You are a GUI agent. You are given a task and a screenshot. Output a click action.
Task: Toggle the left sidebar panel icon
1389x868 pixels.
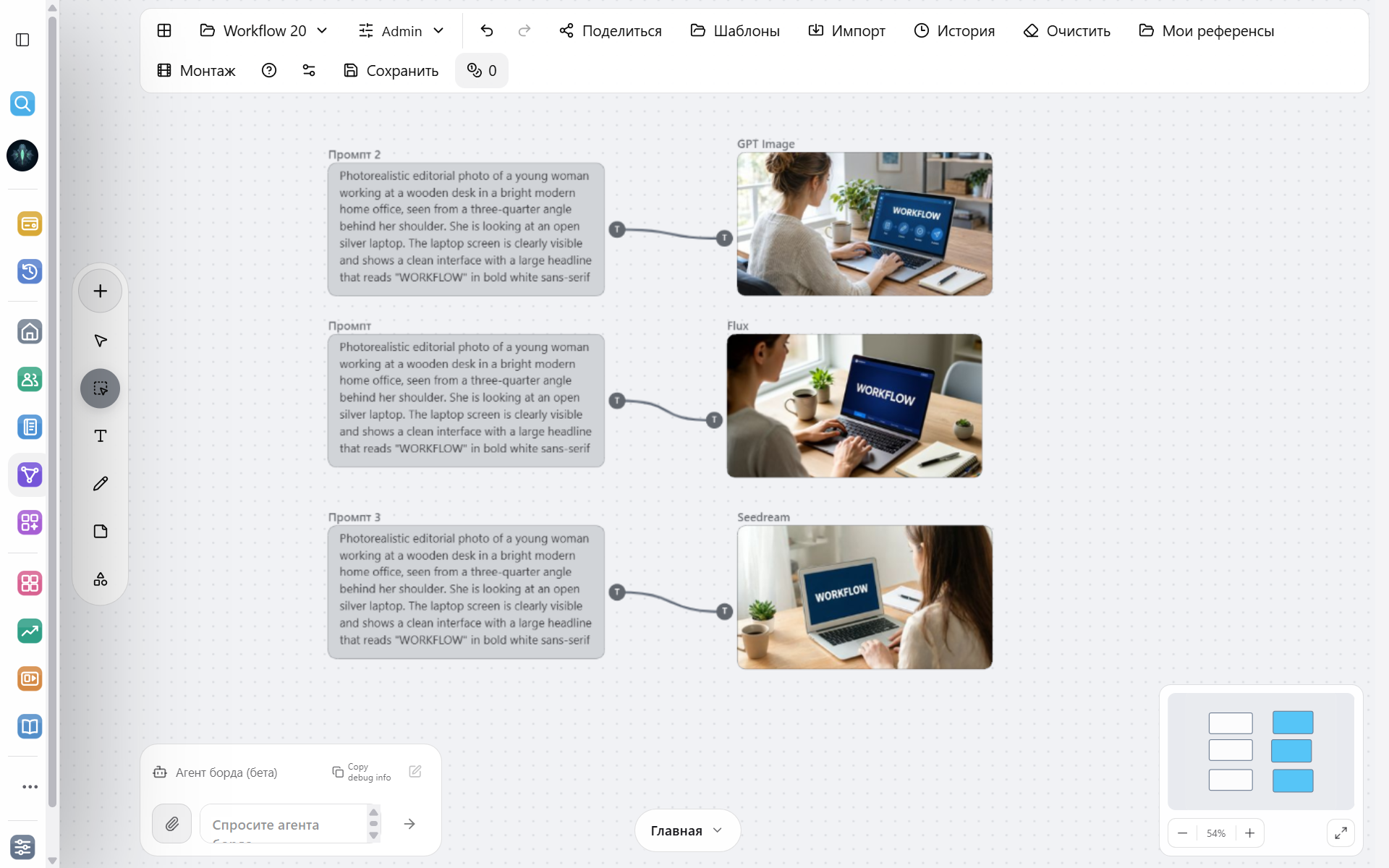coord(22,40)
